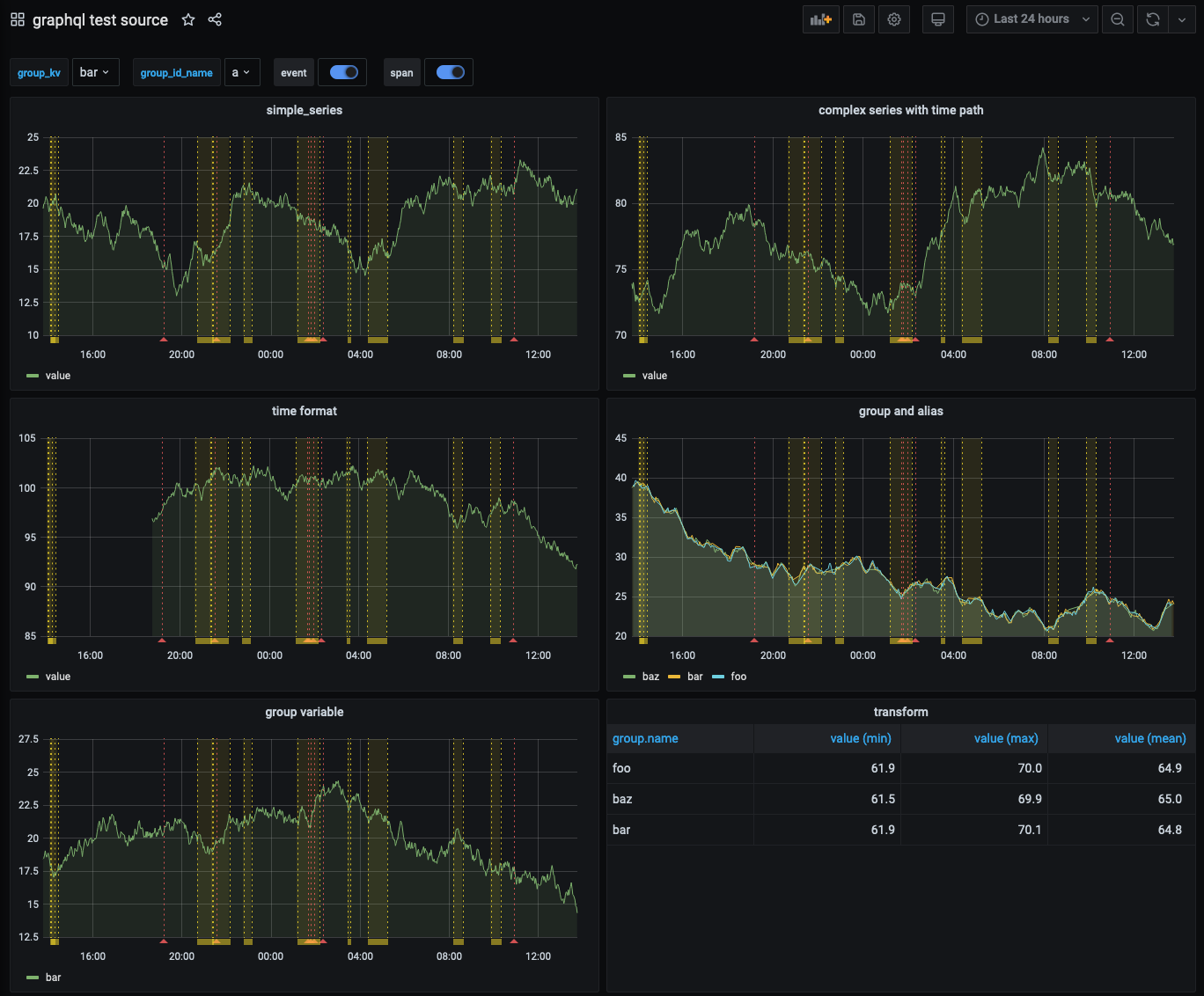Viewport: 1204px width, 996px height.
Task: Click the share dashboard icon
Action: tap(215, 19)
